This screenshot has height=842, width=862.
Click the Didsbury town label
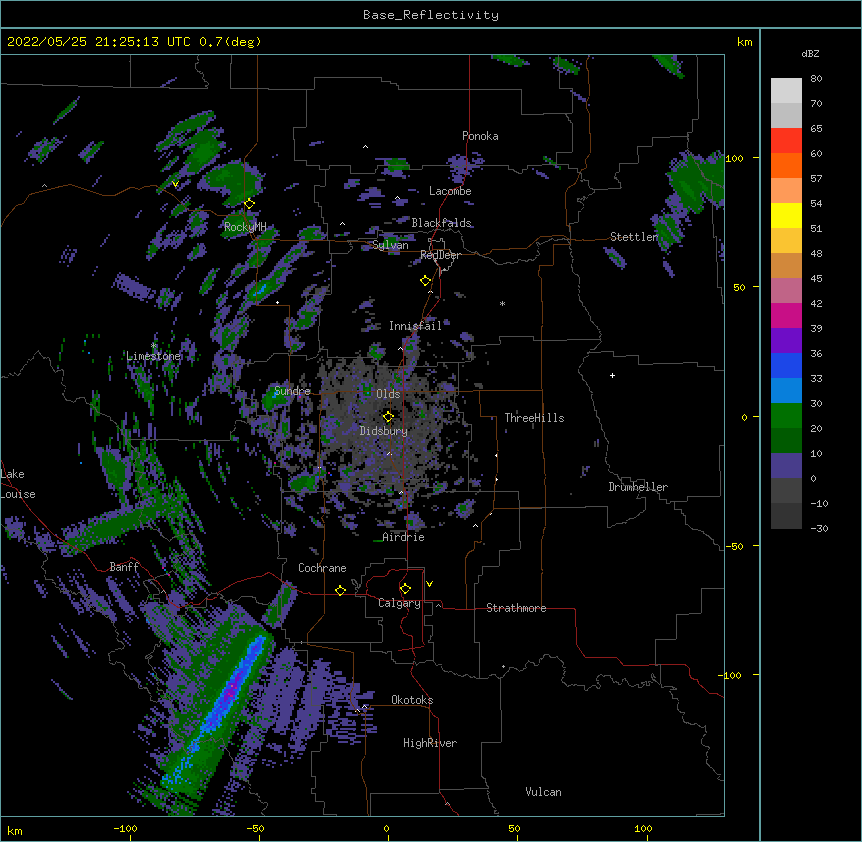click(x=383, y=431)
